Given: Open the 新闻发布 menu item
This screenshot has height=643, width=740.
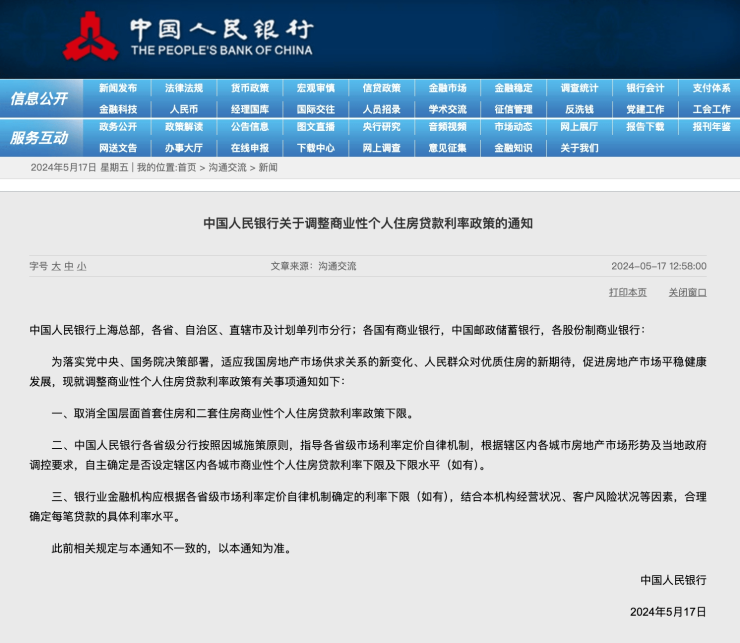Looking at the screenshot, I should pos(118,88).
